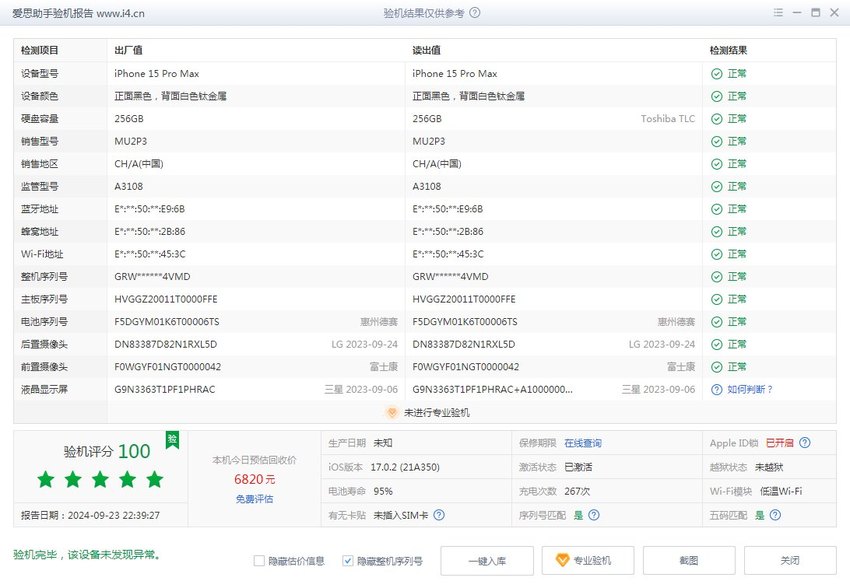This screenshot has height=588, width=850.
Task: Click the 正常 check icon for 设备颜色
Action: (x=717, y=96)
